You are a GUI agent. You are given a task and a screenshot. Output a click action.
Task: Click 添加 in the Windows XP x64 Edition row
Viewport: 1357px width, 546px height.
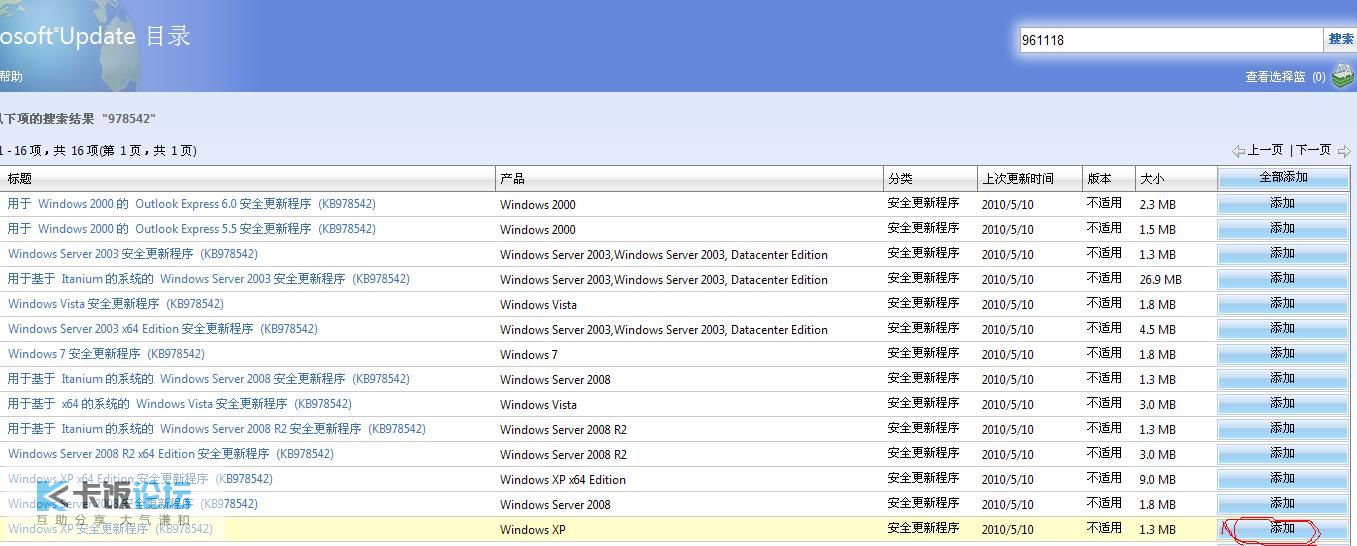[x=1283, y=478]
